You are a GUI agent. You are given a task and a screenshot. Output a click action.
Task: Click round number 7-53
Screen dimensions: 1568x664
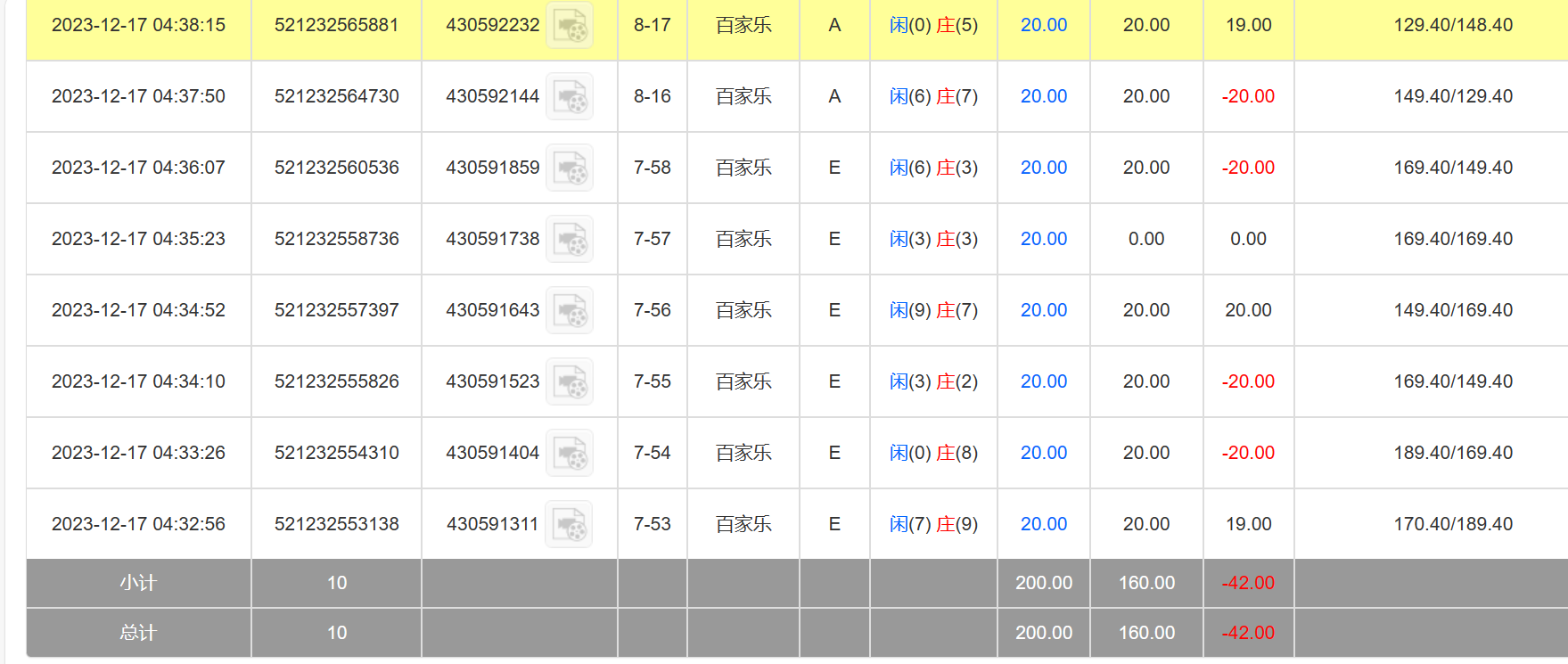click(x=653, y=524)
